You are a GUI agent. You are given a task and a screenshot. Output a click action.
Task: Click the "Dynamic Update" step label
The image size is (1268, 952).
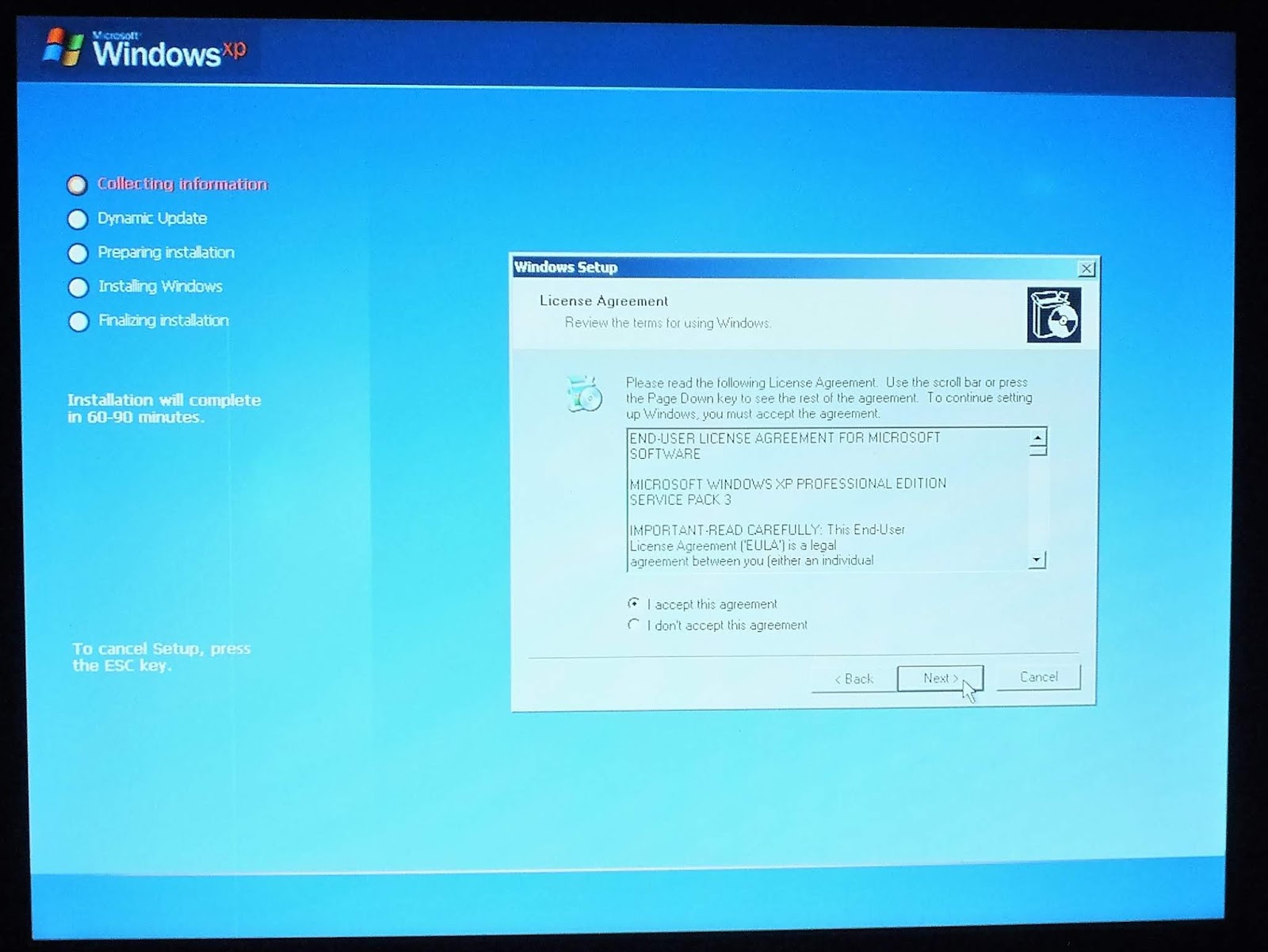click(x=152, y=218)
